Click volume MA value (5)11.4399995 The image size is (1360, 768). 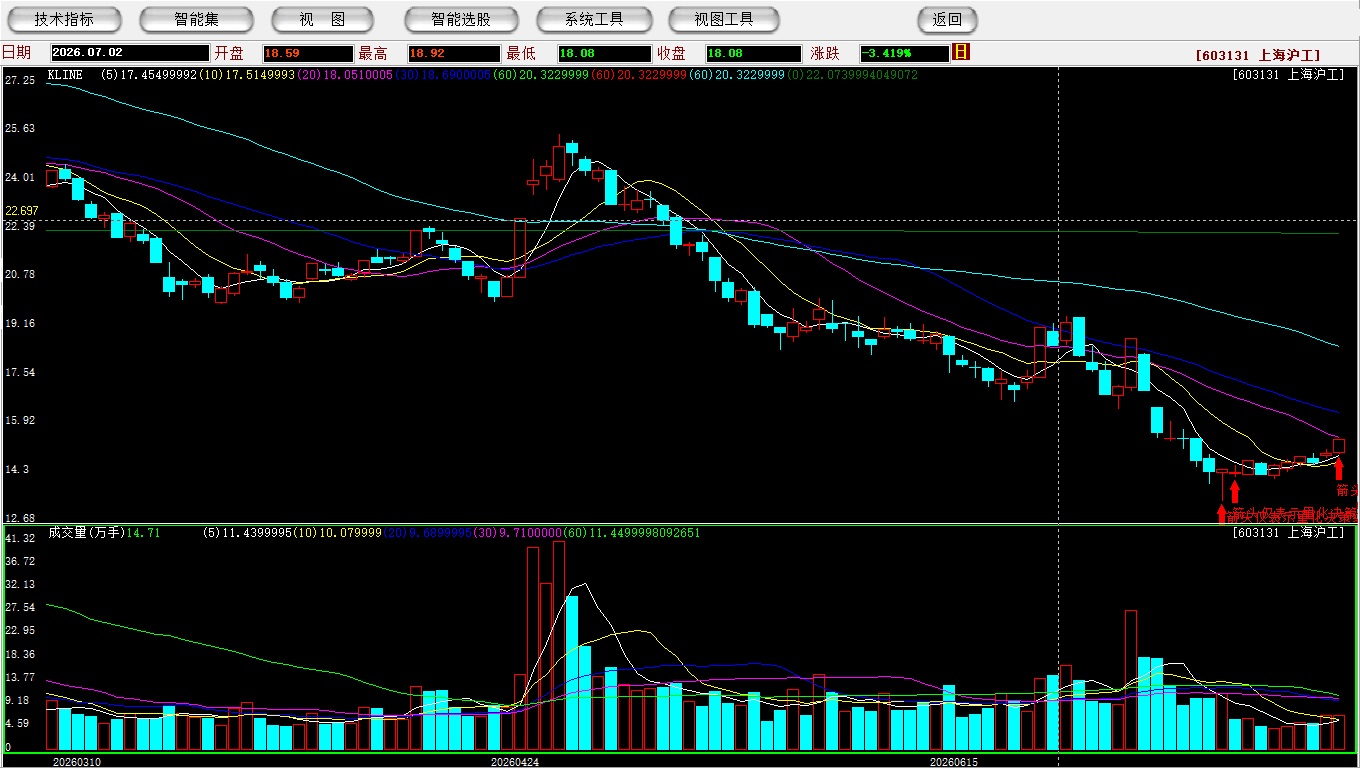click(248, 533)
